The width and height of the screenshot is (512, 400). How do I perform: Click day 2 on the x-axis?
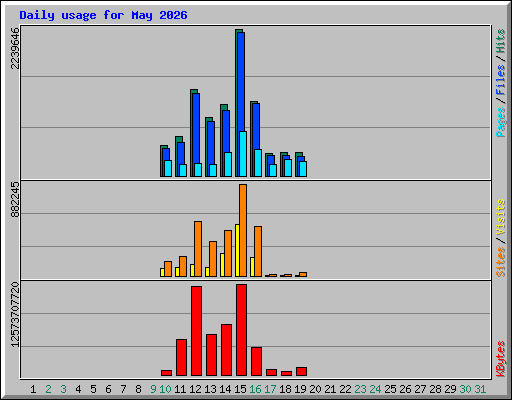[x=48, y=389]
